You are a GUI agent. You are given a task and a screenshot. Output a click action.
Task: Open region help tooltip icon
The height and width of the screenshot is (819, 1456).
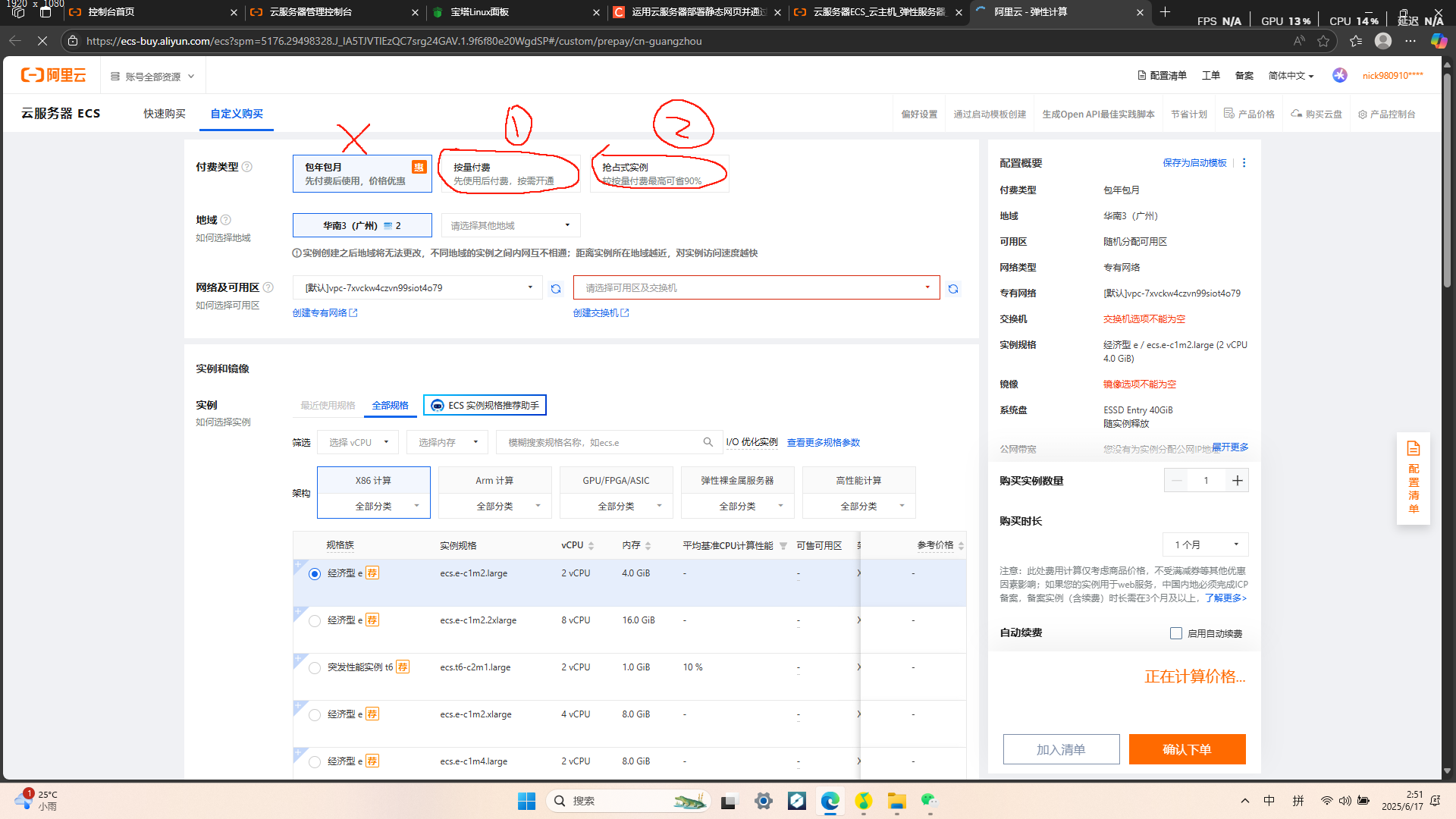[225, 220]
